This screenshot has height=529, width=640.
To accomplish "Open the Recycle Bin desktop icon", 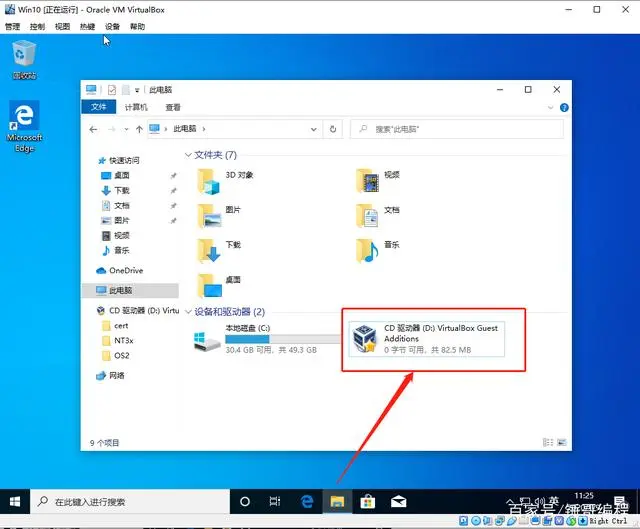I will point(24,60).
